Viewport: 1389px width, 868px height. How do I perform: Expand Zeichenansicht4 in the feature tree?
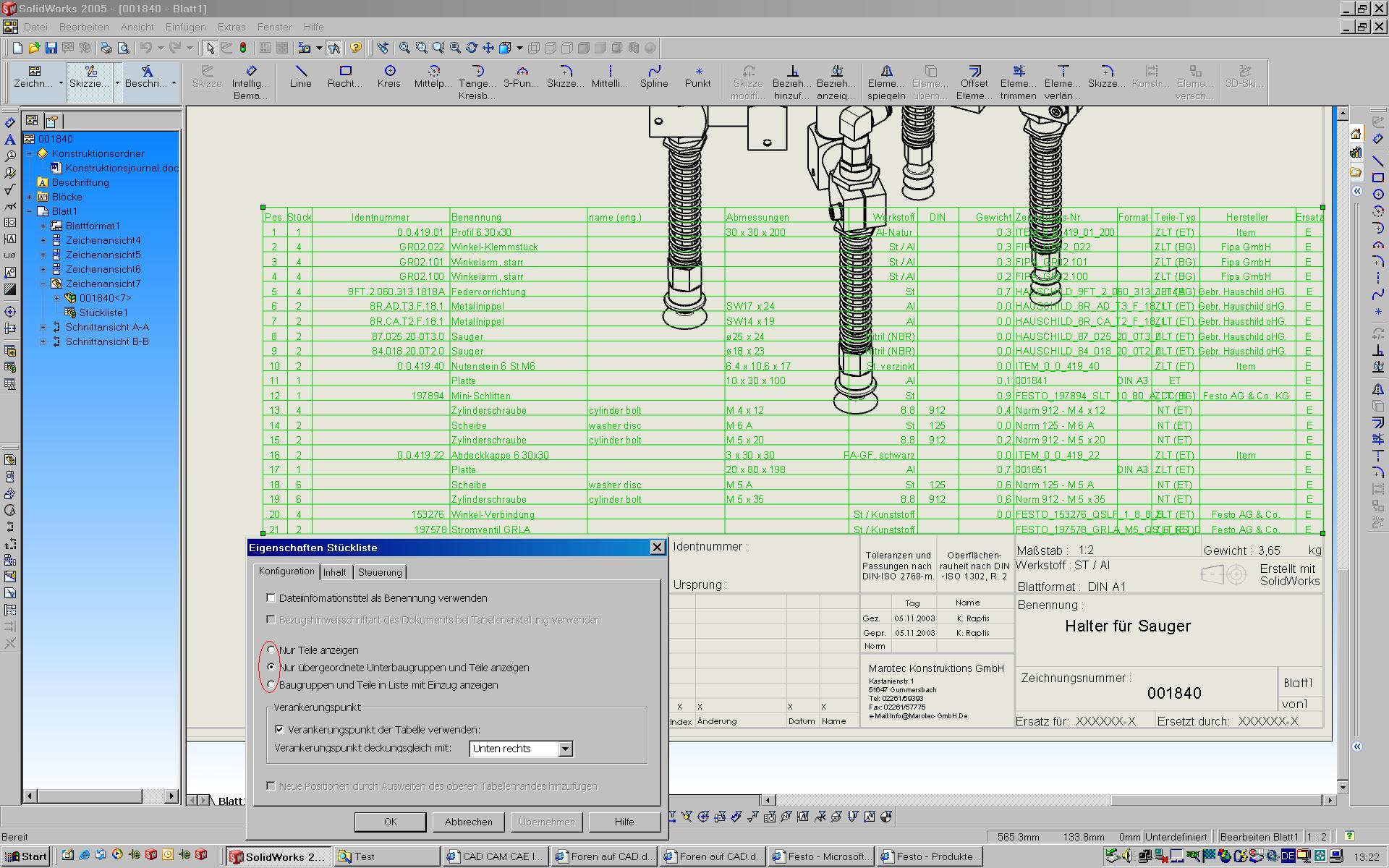[x=43, y=240]
